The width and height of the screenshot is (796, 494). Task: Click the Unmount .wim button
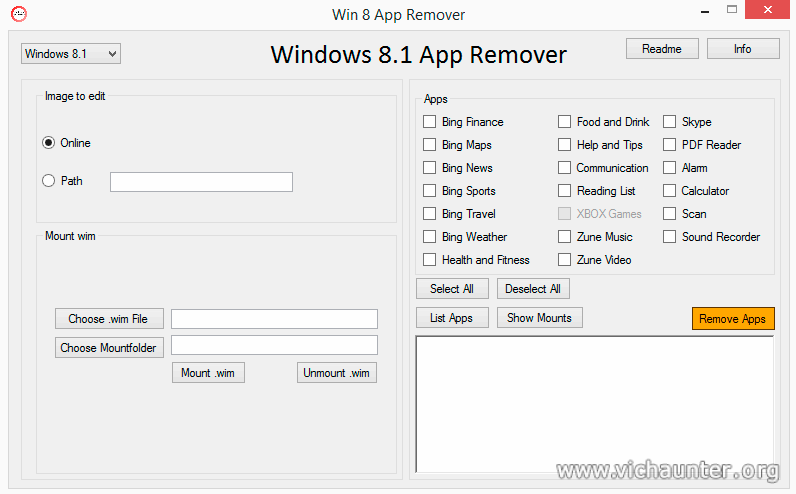(337, 373)
